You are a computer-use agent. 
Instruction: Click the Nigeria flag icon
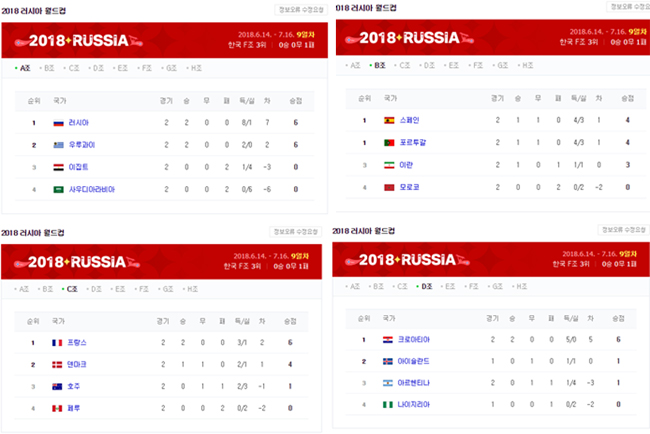click(x=388, y=404)
